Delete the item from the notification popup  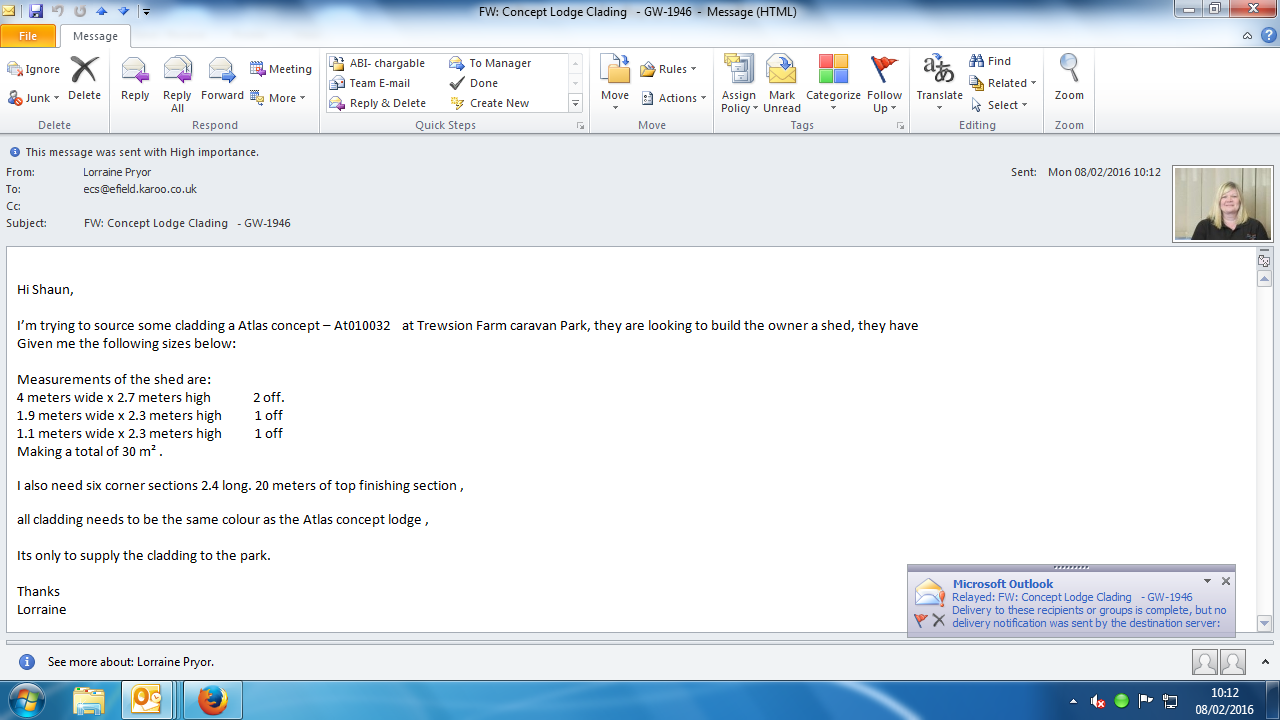tap(939, 620)
